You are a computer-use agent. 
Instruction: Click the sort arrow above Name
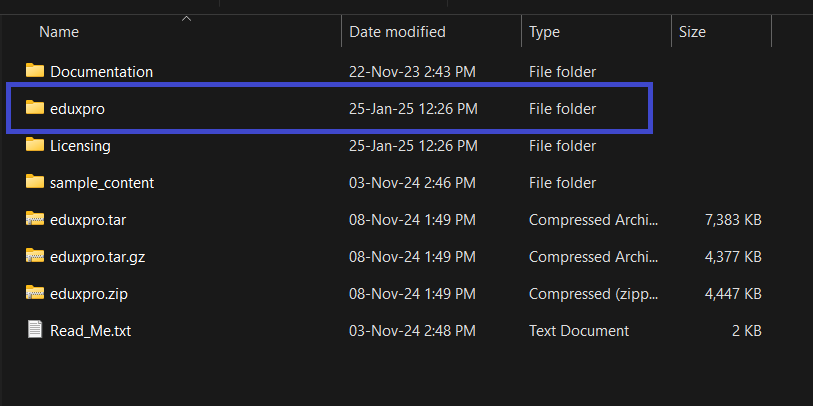[186, 17]
